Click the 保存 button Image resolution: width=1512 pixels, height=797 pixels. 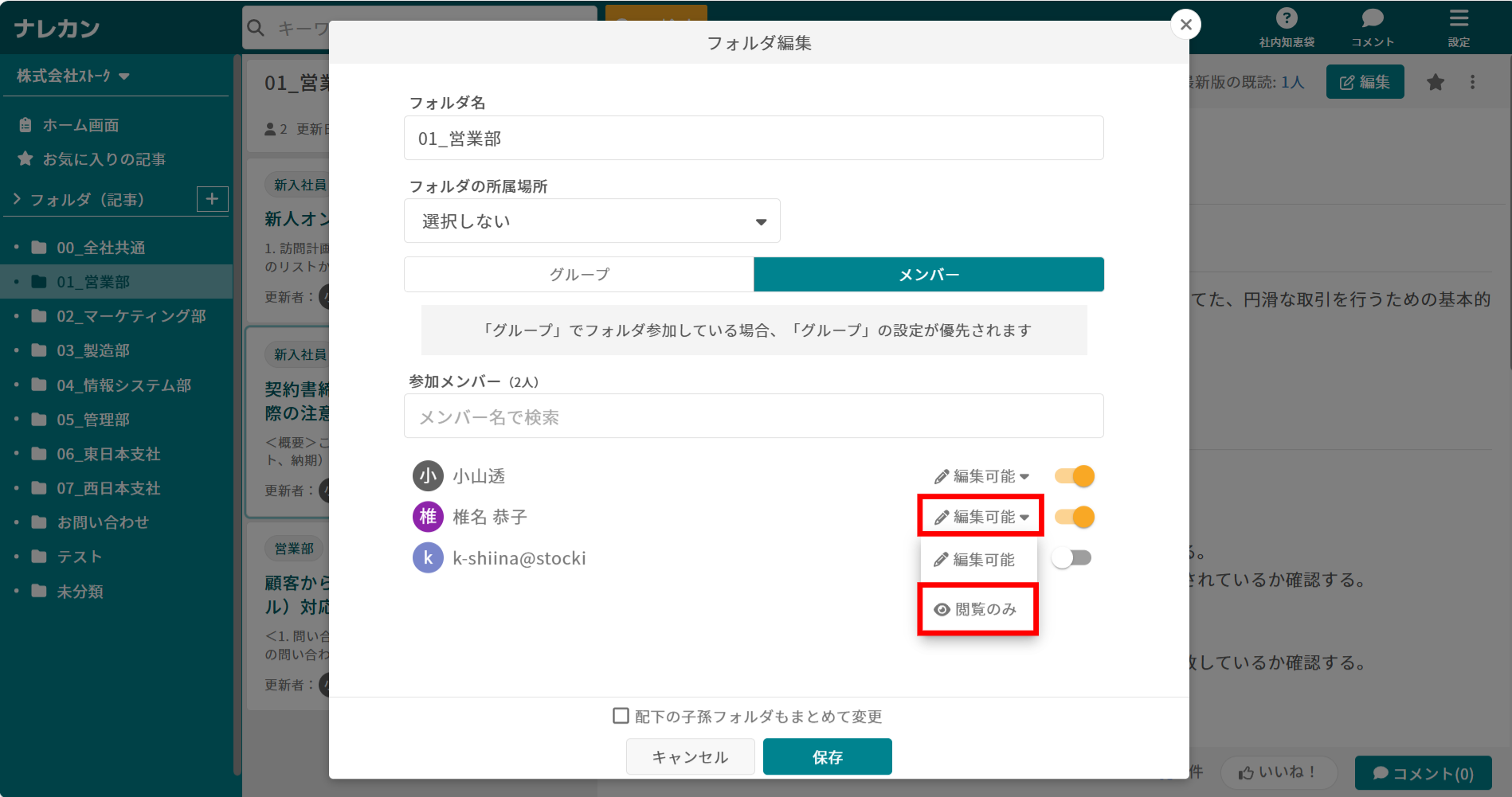pos(827,756)
